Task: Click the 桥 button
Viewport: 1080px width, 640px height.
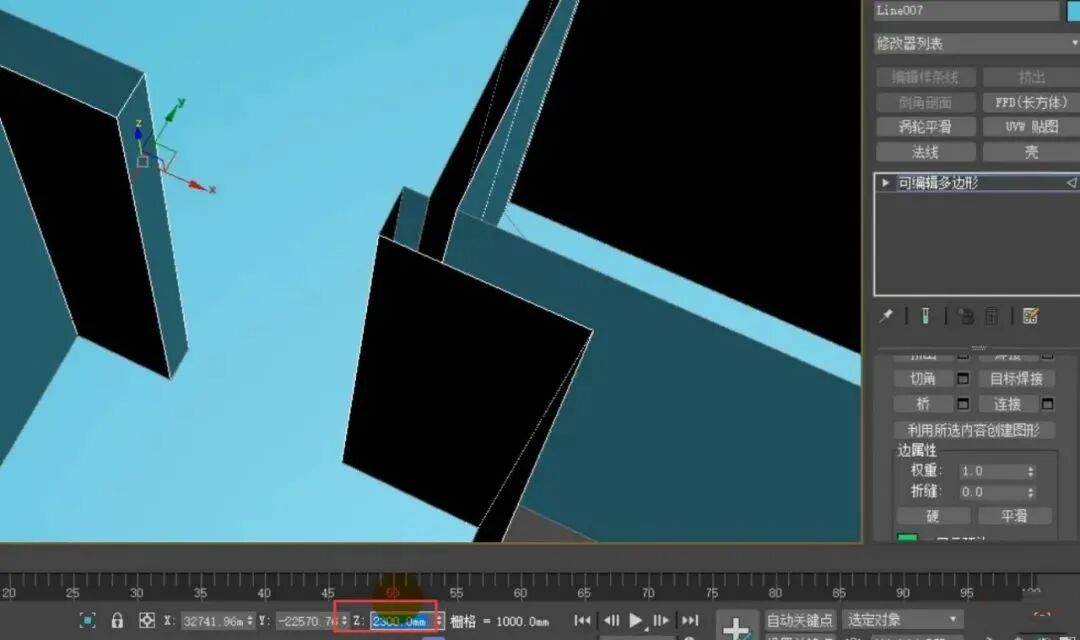Action: pyautogui.click(x=923, y=404)
